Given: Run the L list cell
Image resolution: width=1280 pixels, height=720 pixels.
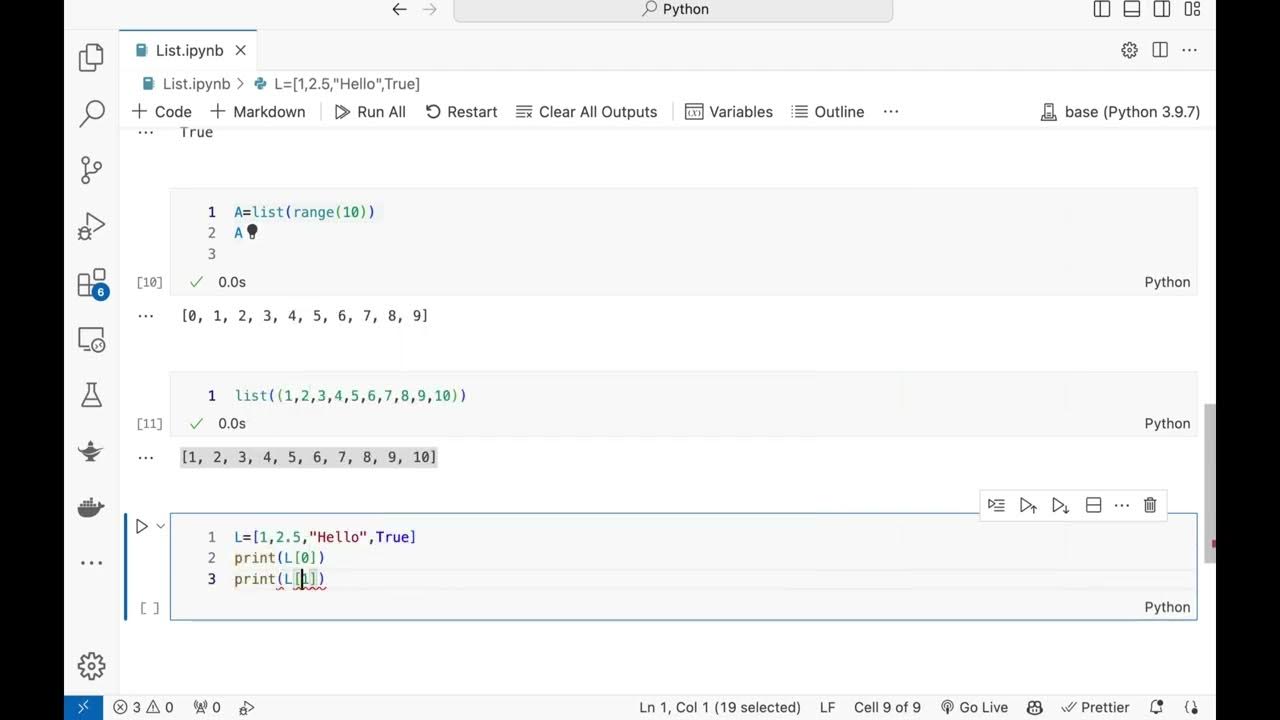Looking at the screenshot, I should [x=141, y=526].
